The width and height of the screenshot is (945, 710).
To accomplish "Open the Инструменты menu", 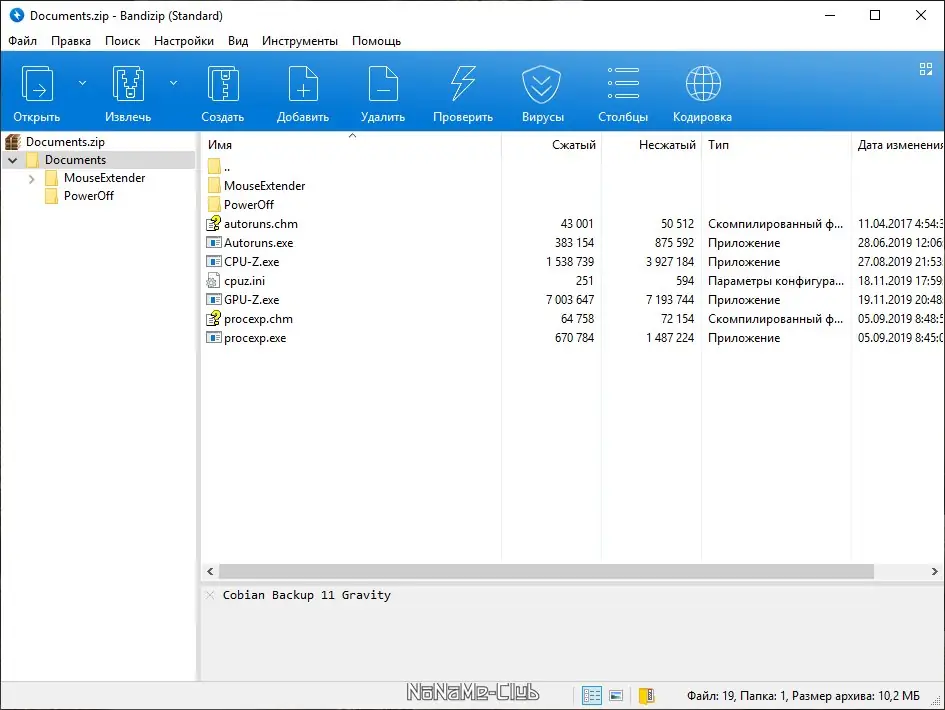I will 300,41.
